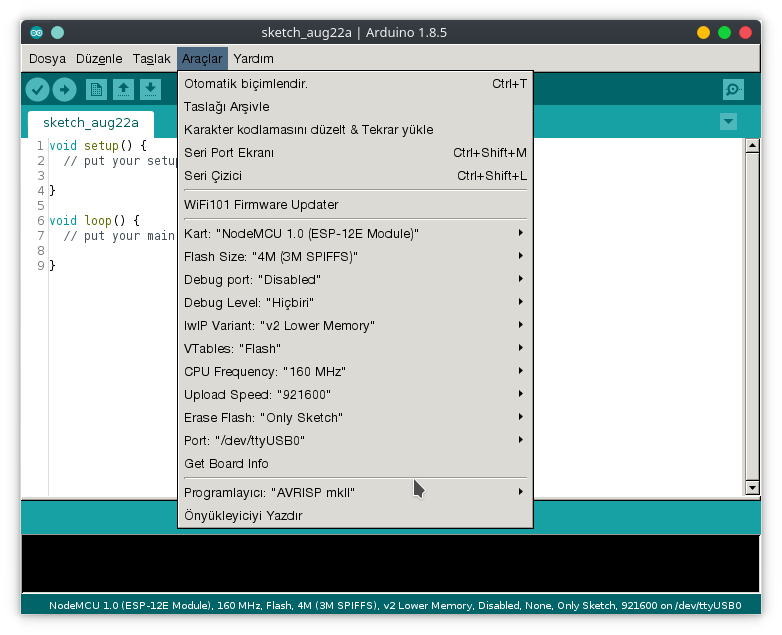This screenshot has height=635, width=782.
Task: Click the New sketch file icon
Action: [x=96, y=90]
